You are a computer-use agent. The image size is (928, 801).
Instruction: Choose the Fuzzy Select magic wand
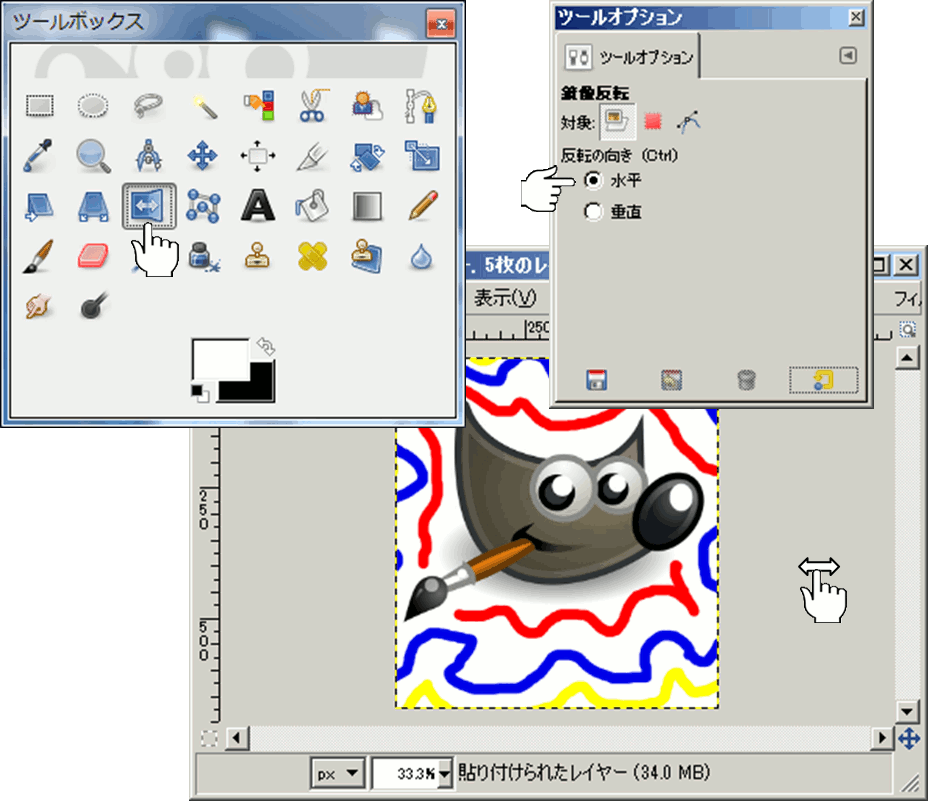(204, 104)
